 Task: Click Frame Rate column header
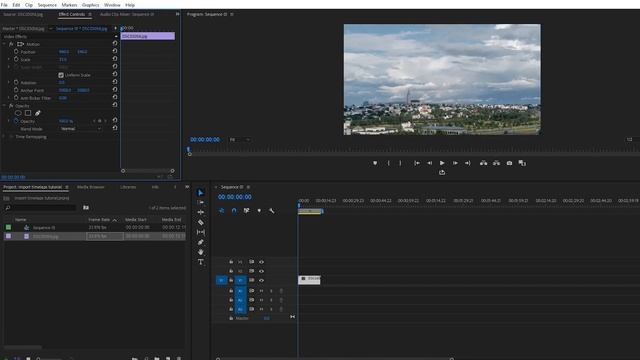(x=99, y=220)
